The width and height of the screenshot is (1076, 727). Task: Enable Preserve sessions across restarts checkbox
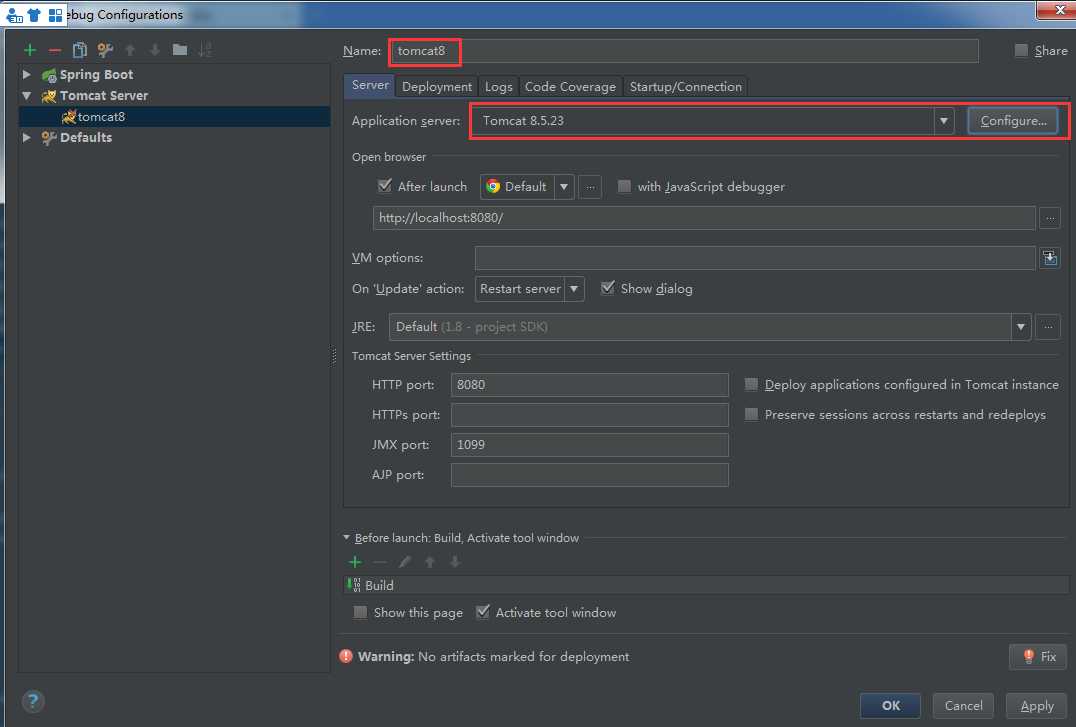click(x=751, y=414)
